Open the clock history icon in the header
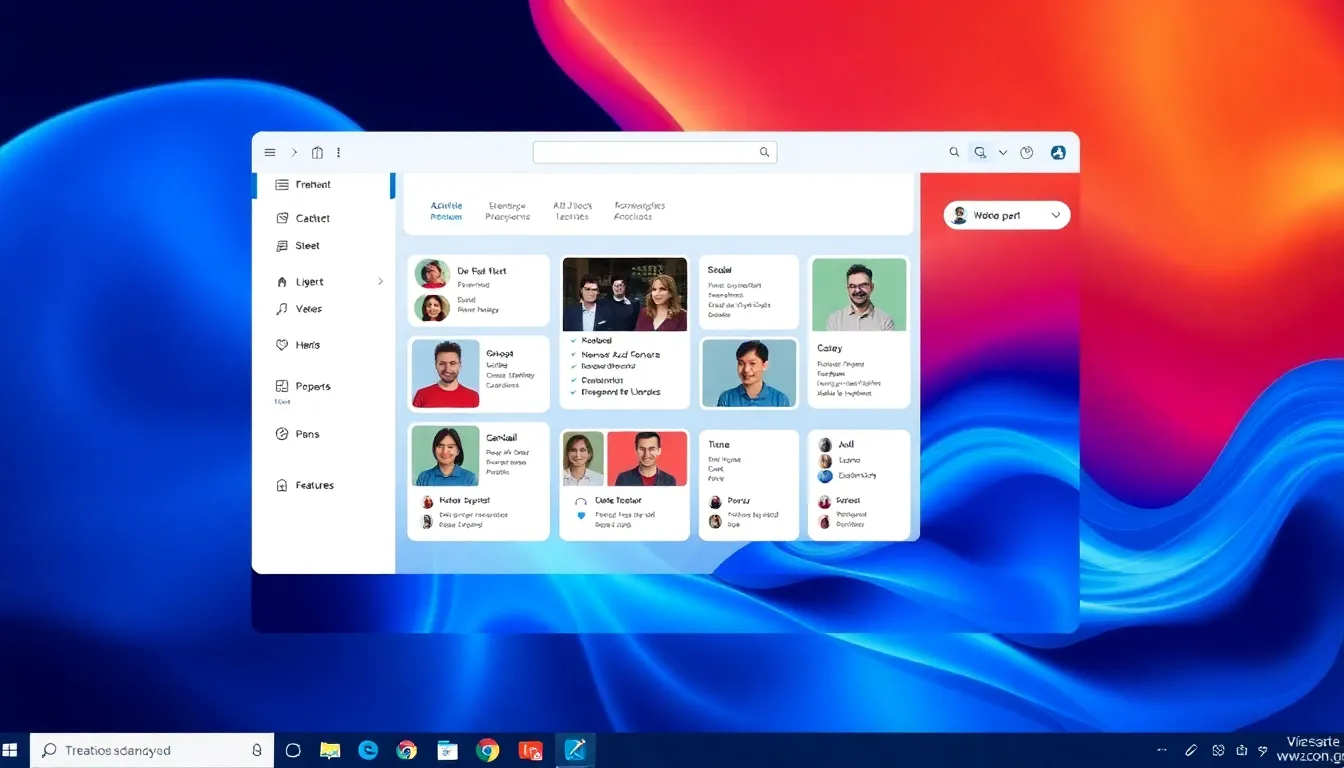1344x768 pixels. tap(1026, 153)
